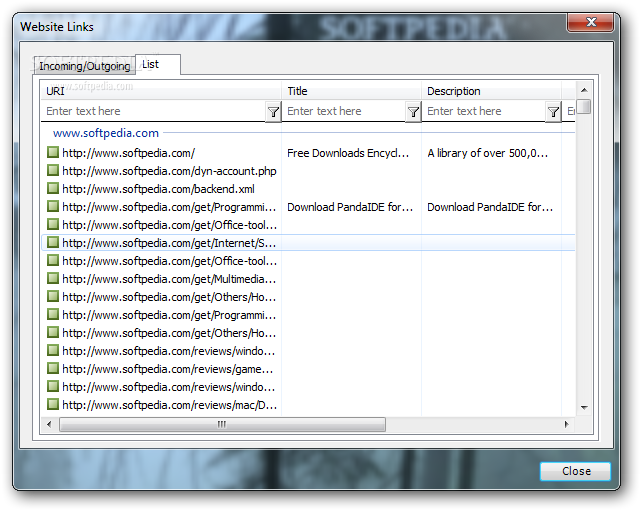
Task: Select the get/Multimedia... URL row
Action: (x=308, y=279)
